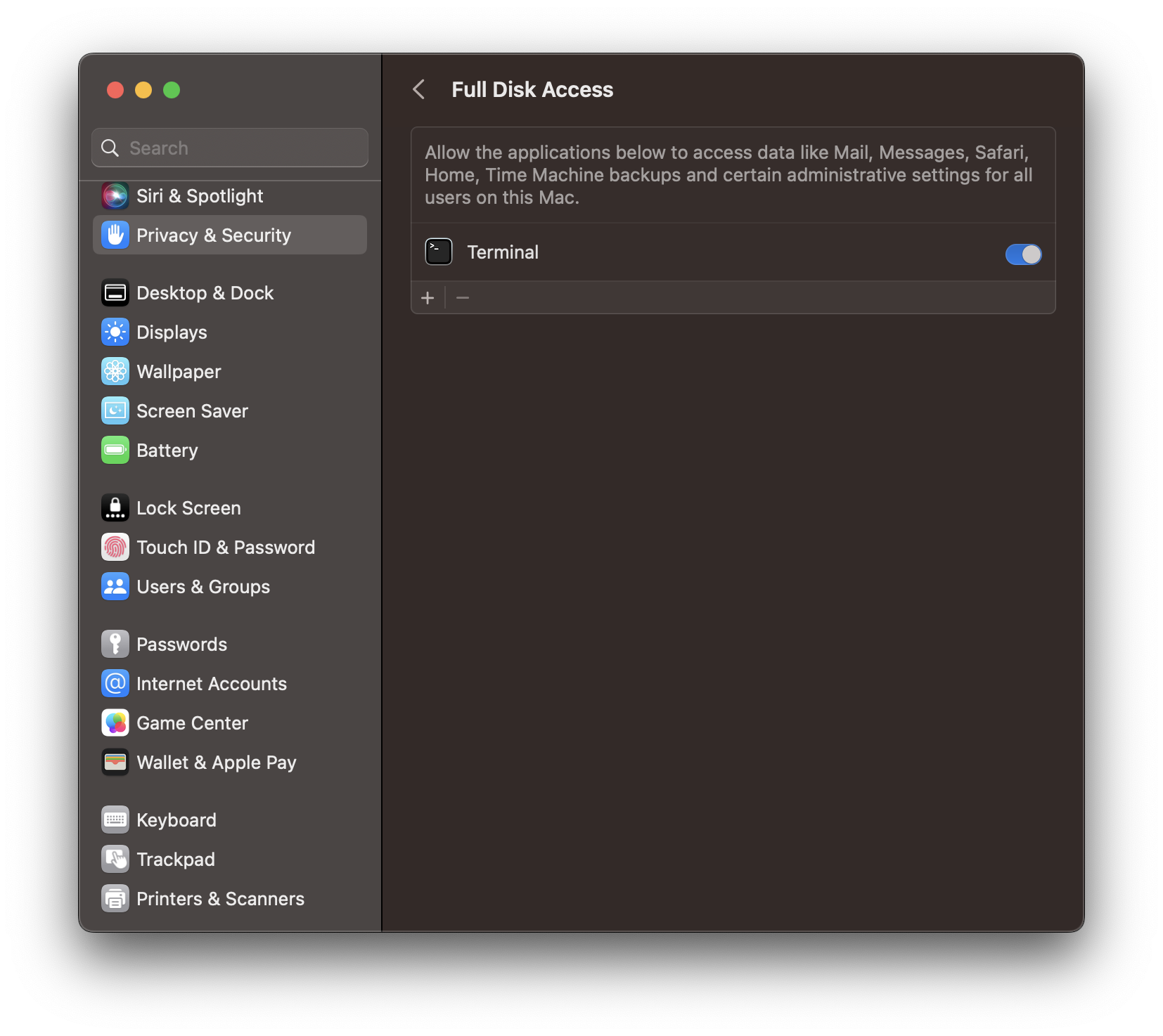The image size is (1163, 1036).
Task: Select Privacy & Security in the sidebar
Action: pyautogui.click(x=214, y=235)
